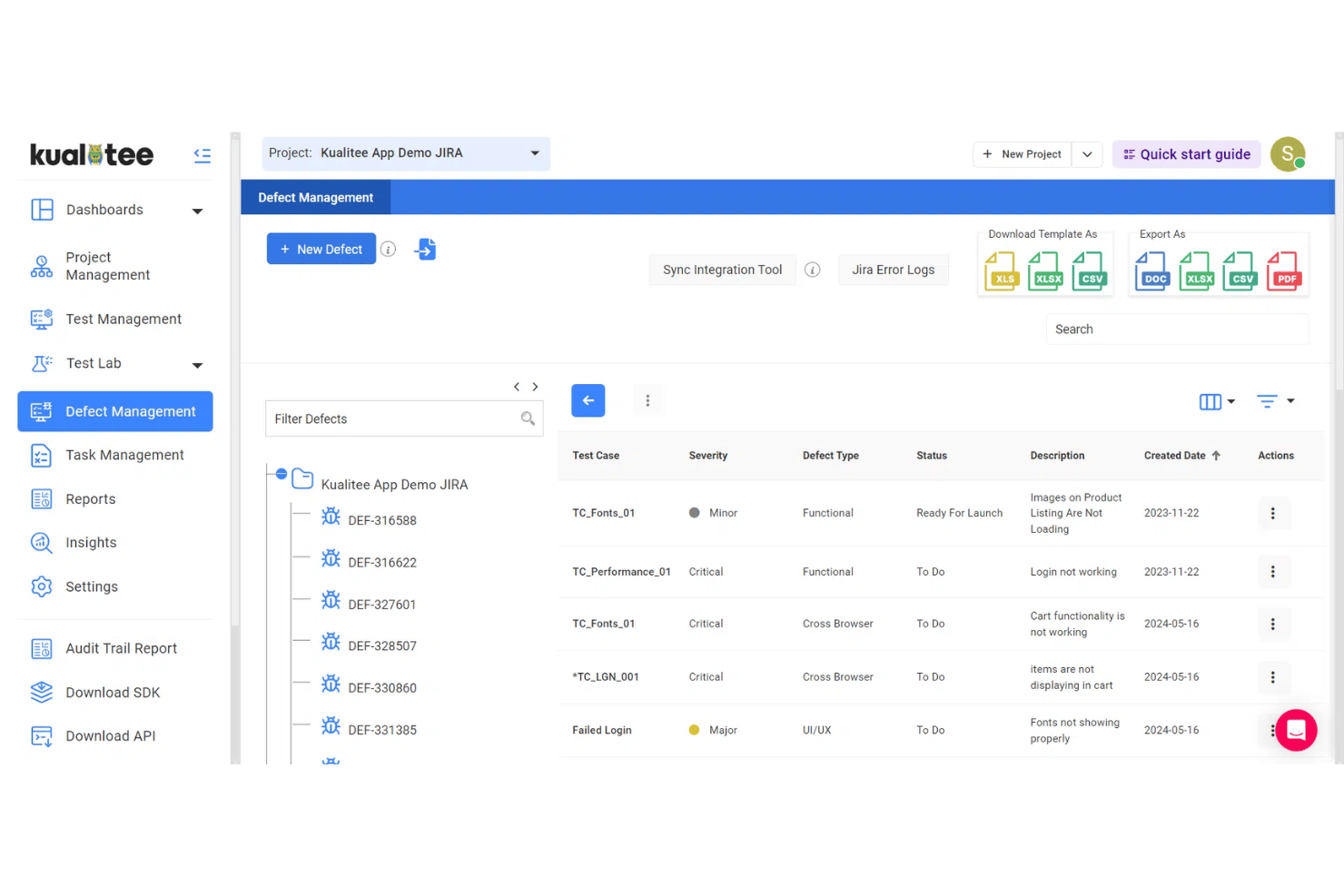Open Settings from the sidebar

tap(92, 586)
